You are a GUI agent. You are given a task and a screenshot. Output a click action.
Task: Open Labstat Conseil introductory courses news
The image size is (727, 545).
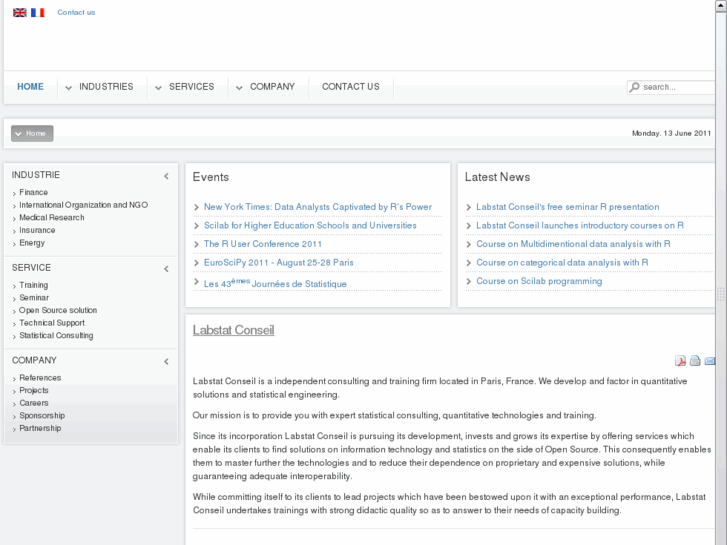click(580, 225)
